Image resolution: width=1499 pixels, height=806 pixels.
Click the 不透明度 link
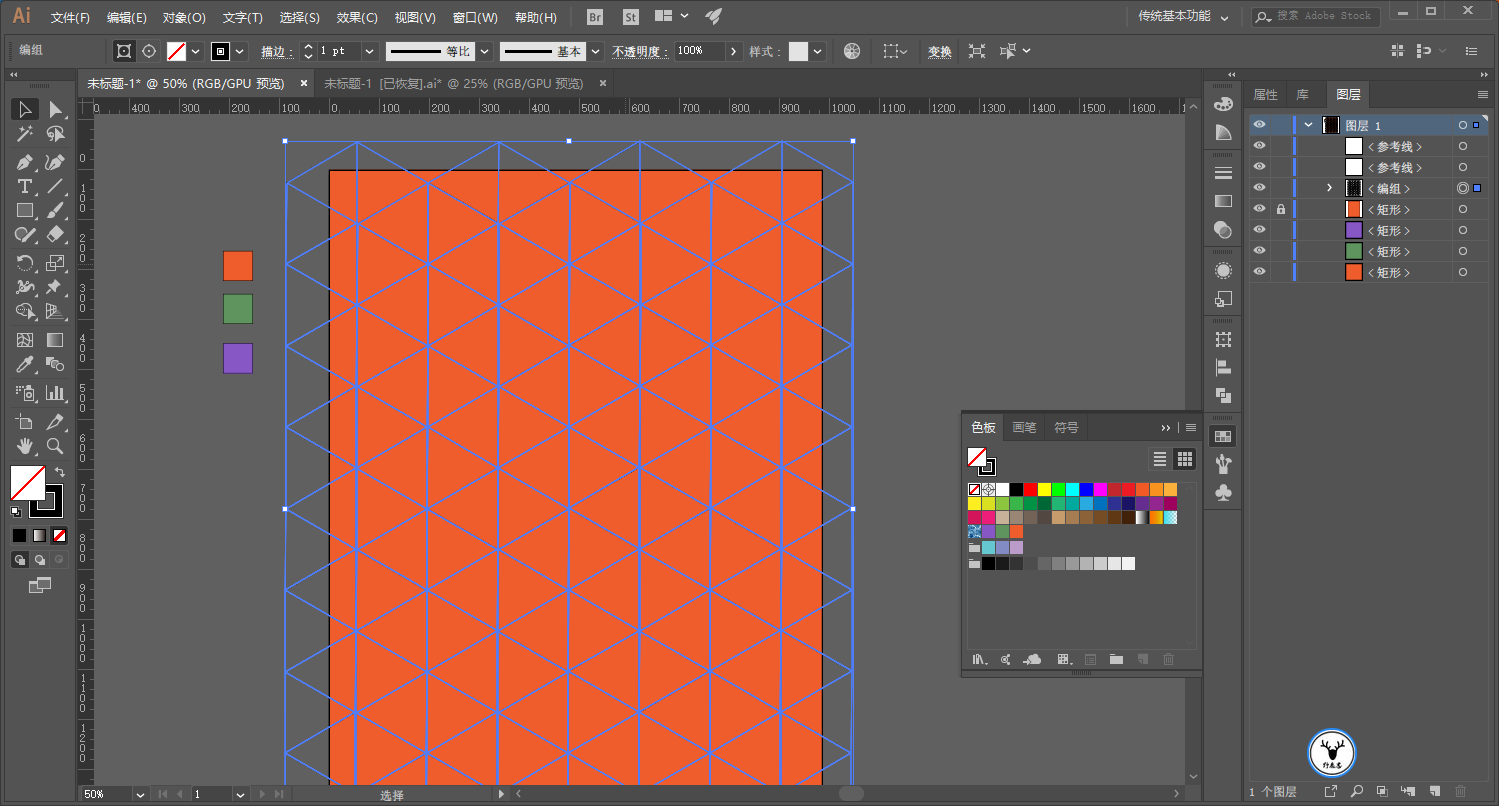[x=640, y=51]
